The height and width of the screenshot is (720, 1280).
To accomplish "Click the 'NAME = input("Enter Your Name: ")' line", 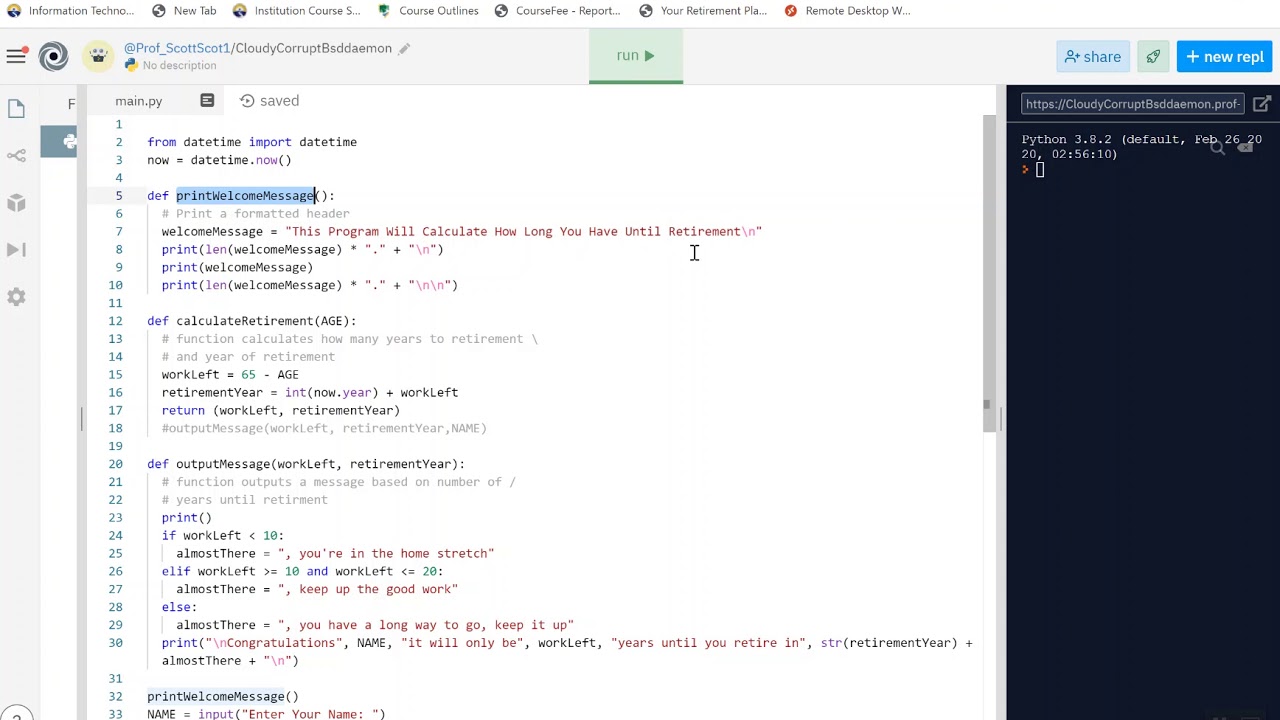I will (x=266, y=714).
